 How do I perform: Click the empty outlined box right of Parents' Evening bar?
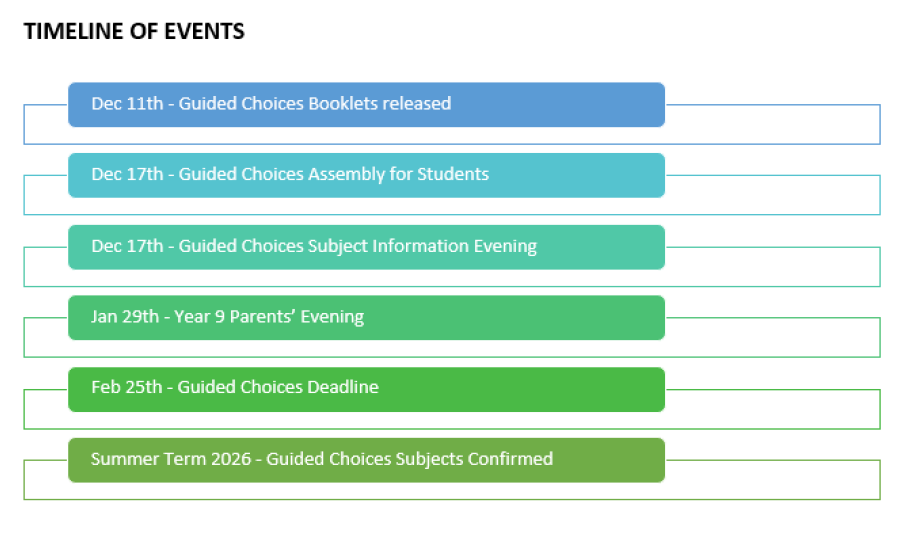[772, 338]
